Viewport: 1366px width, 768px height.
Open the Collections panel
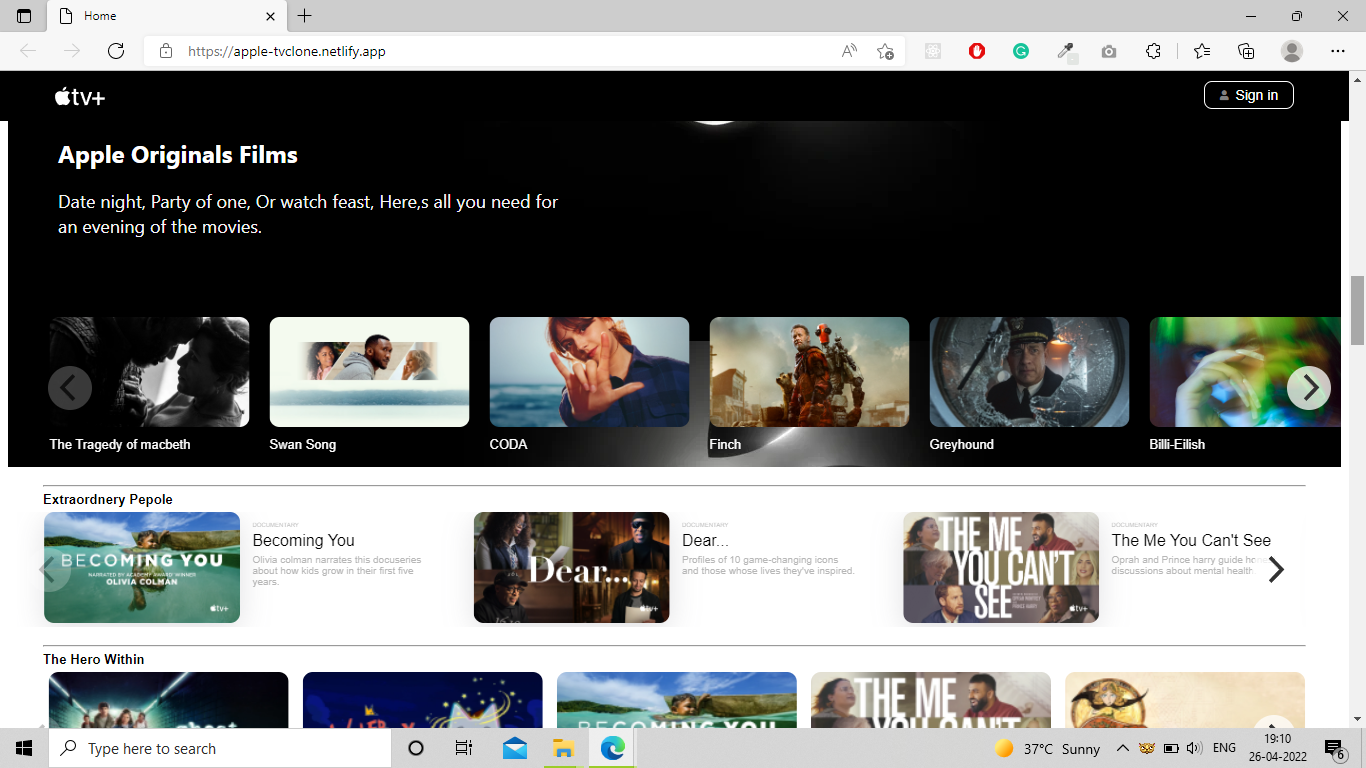1246,51
